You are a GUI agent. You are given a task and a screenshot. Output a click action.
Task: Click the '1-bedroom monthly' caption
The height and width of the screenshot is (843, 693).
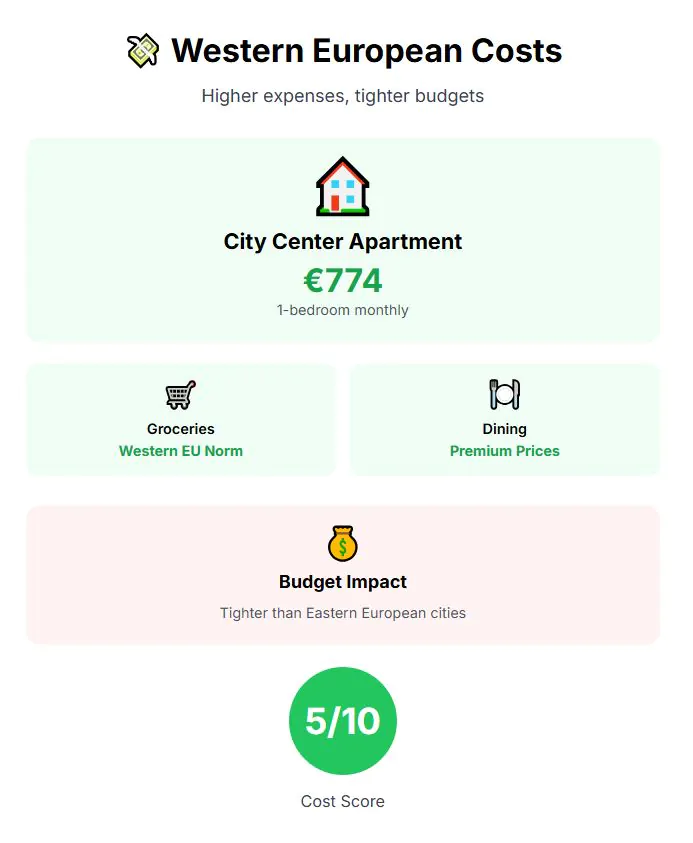(x=343, y=310)
